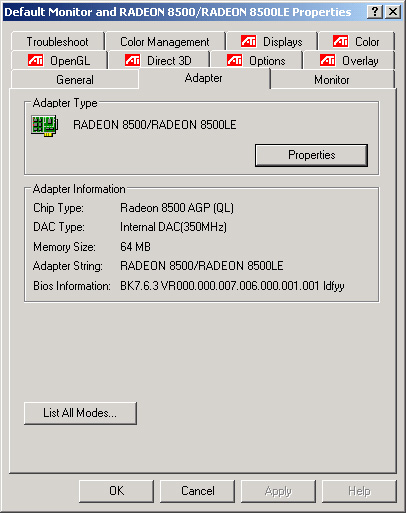Click the graphics card adapter icon
This screenshot has width=406, height=513.
click(x=45, y=126)
